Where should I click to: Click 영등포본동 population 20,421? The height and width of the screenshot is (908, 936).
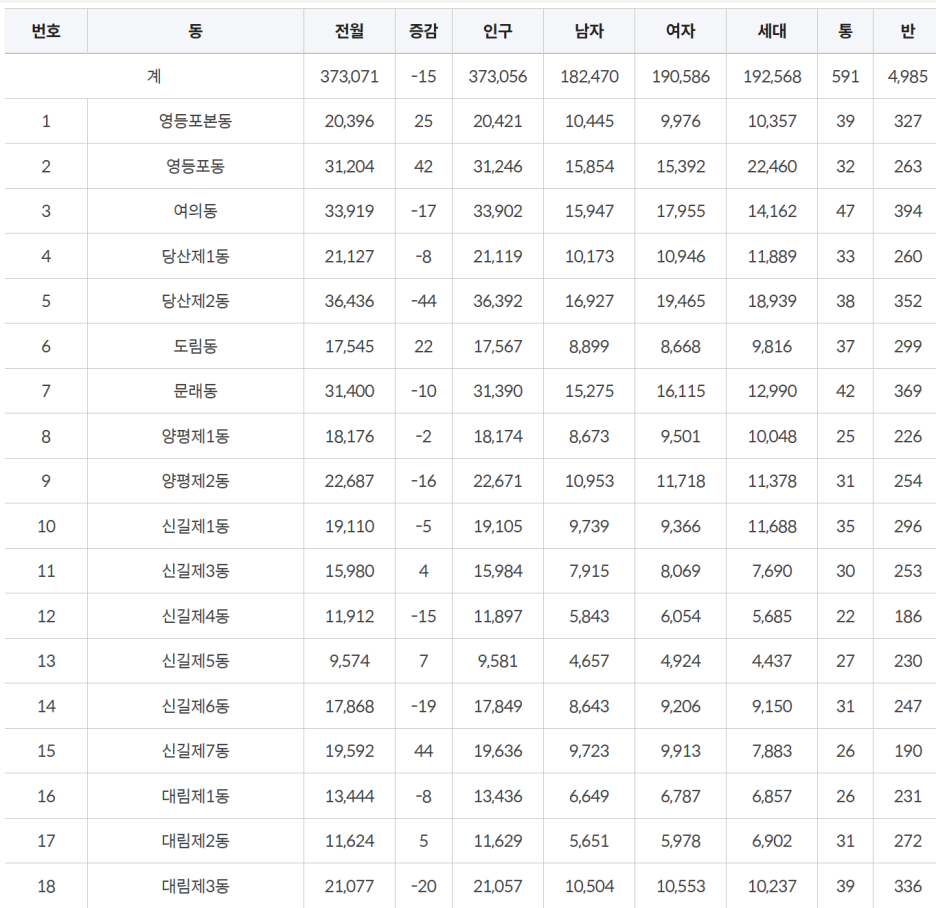click(x=497, y=121)
